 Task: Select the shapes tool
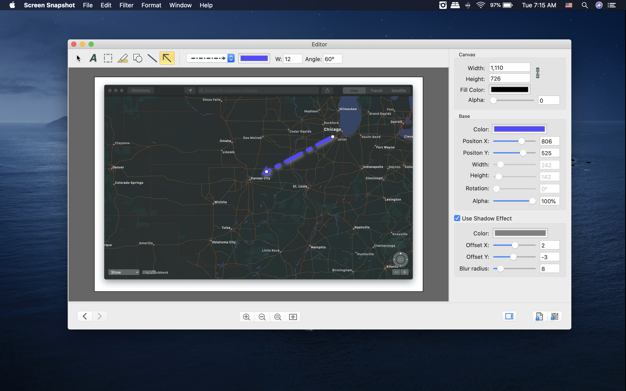137,58
